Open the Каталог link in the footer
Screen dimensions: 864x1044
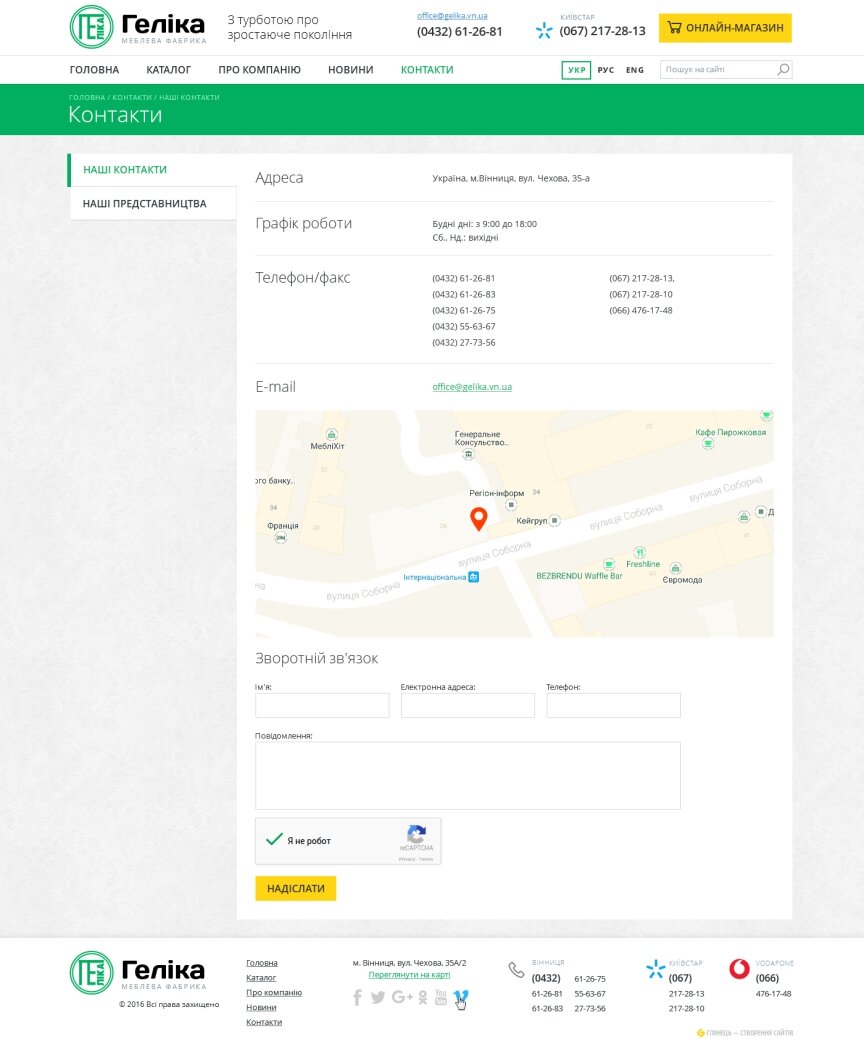(x=261, y=978)
